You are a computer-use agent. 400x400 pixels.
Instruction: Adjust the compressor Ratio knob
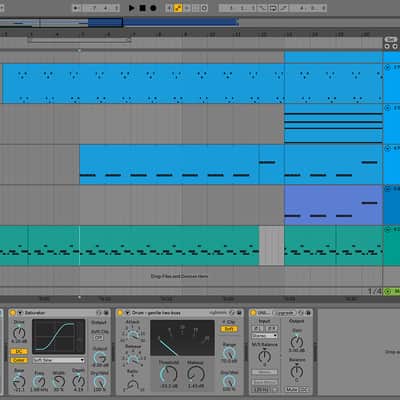tap(133, 385)
